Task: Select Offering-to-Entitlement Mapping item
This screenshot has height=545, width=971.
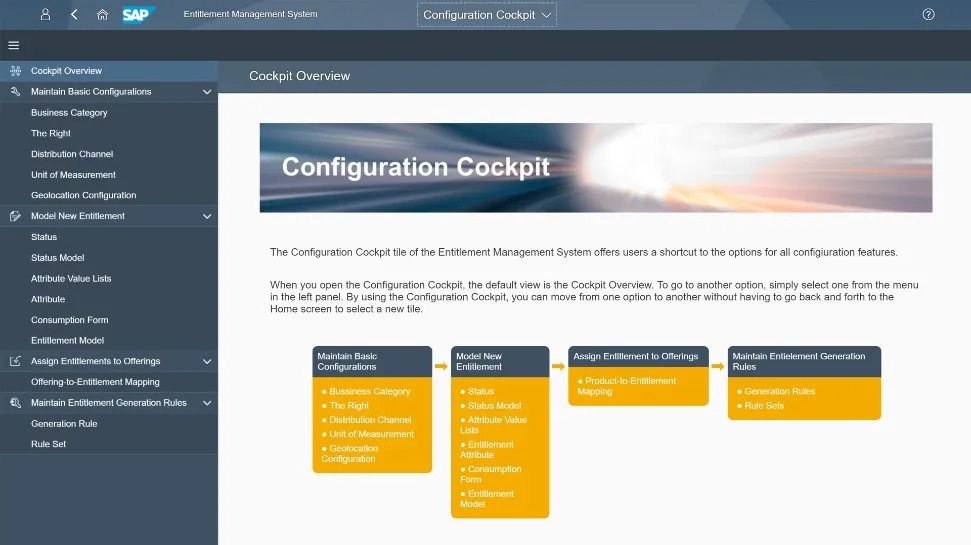Action: pos(95,382)
